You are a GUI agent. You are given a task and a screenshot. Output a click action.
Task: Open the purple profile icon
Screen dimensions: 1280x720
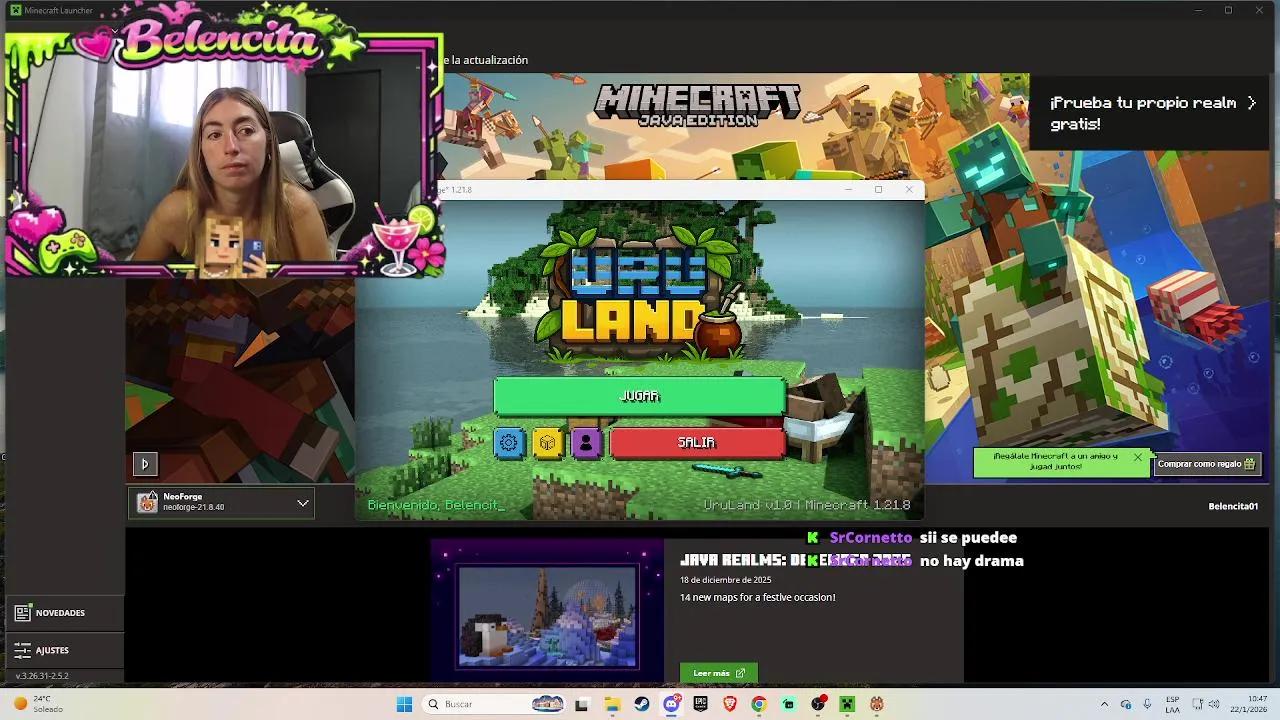click(x=587, y=442)
